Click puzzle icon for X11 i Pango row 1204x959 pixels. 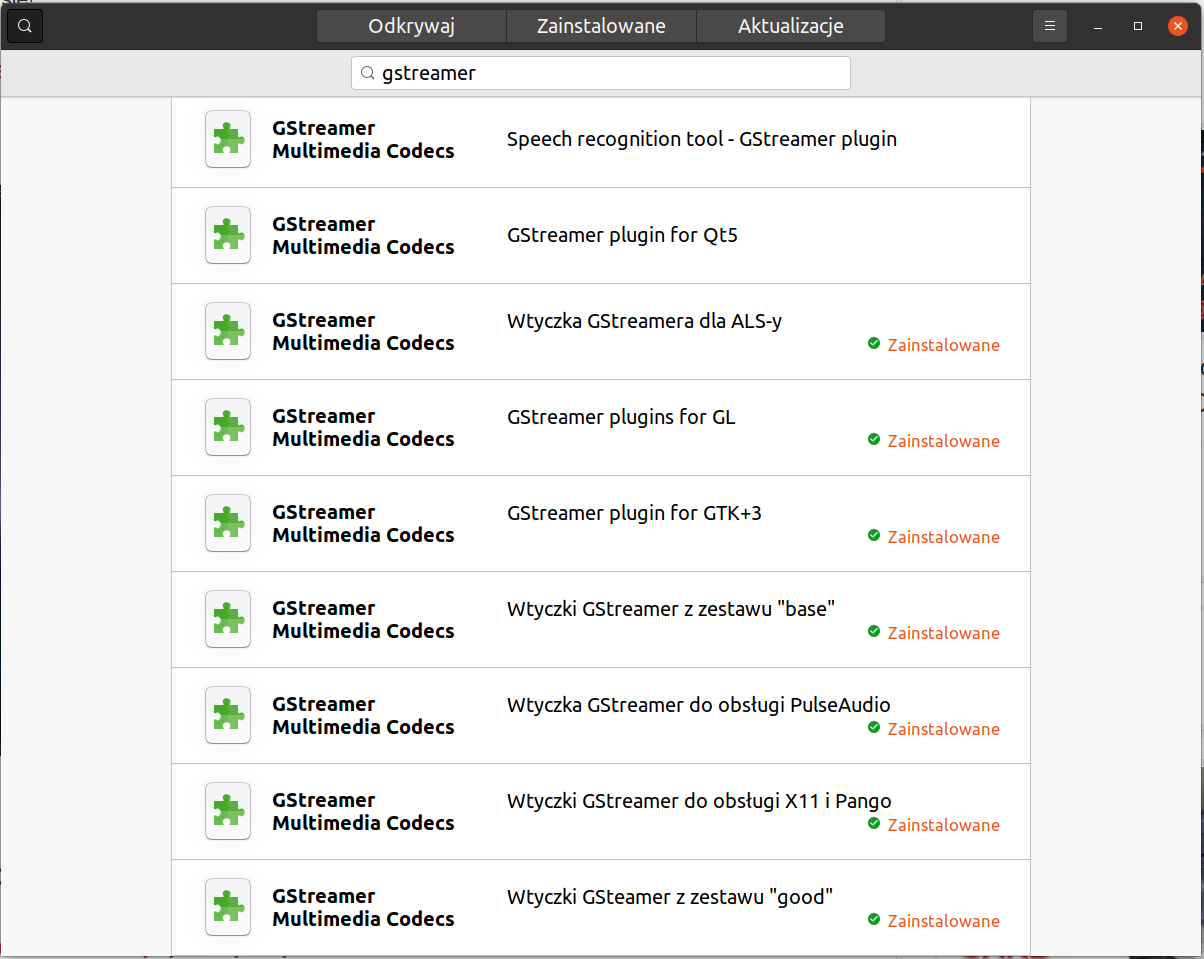coord(228,811)
